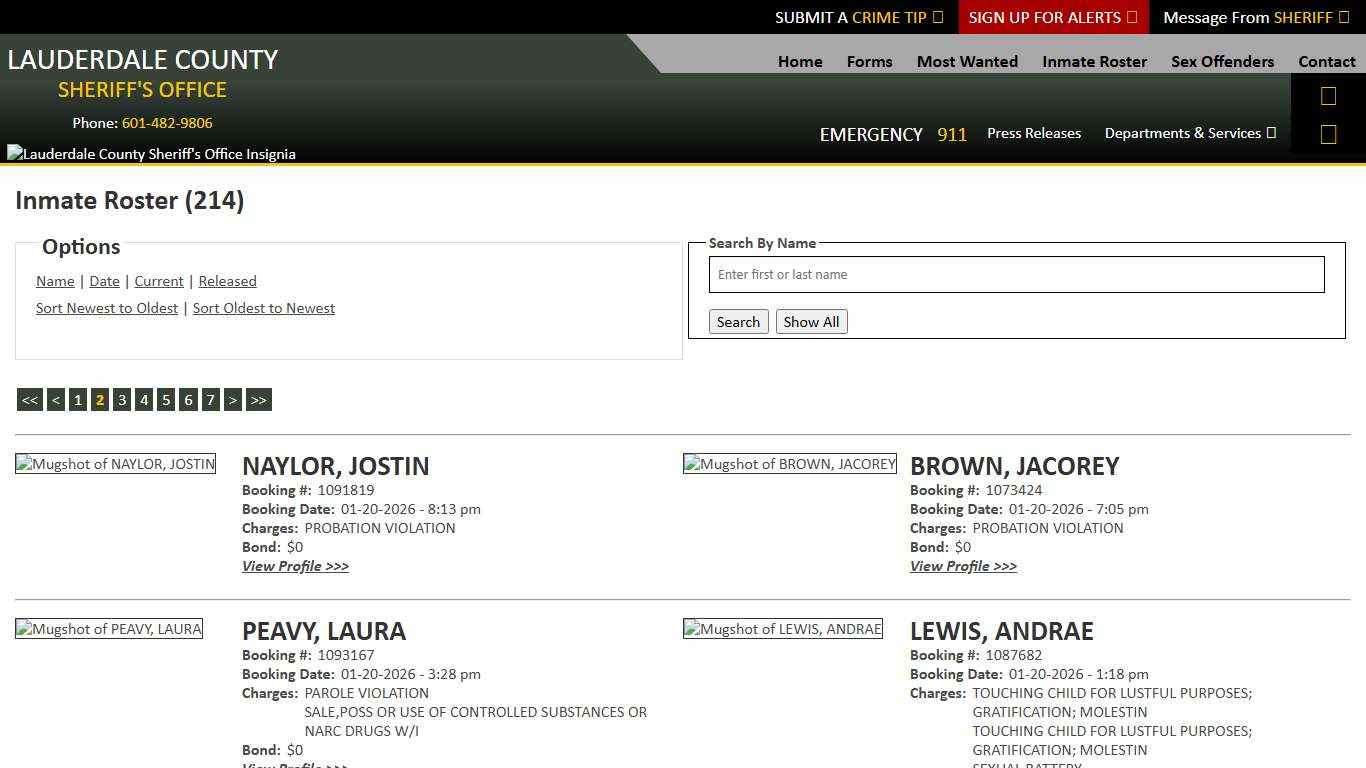Click the Show All button

tap(811, 321)
